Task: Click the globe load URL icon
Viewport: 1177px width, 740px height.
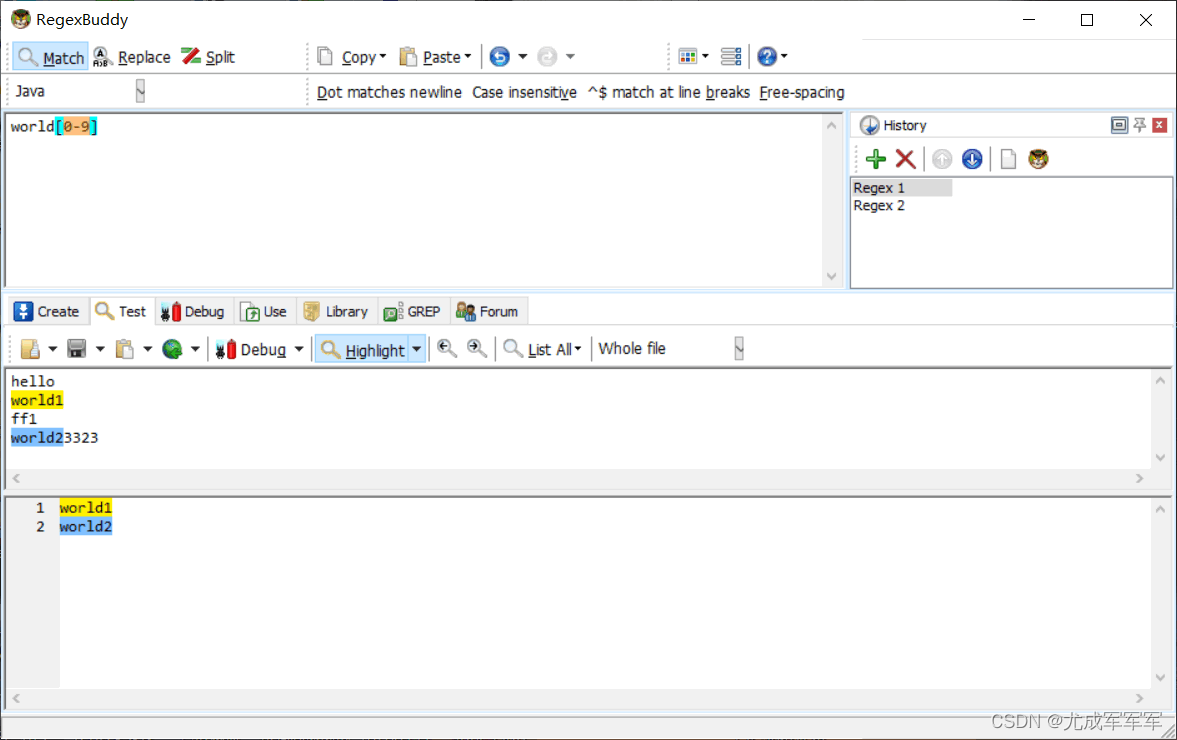Action: (173, 349)
